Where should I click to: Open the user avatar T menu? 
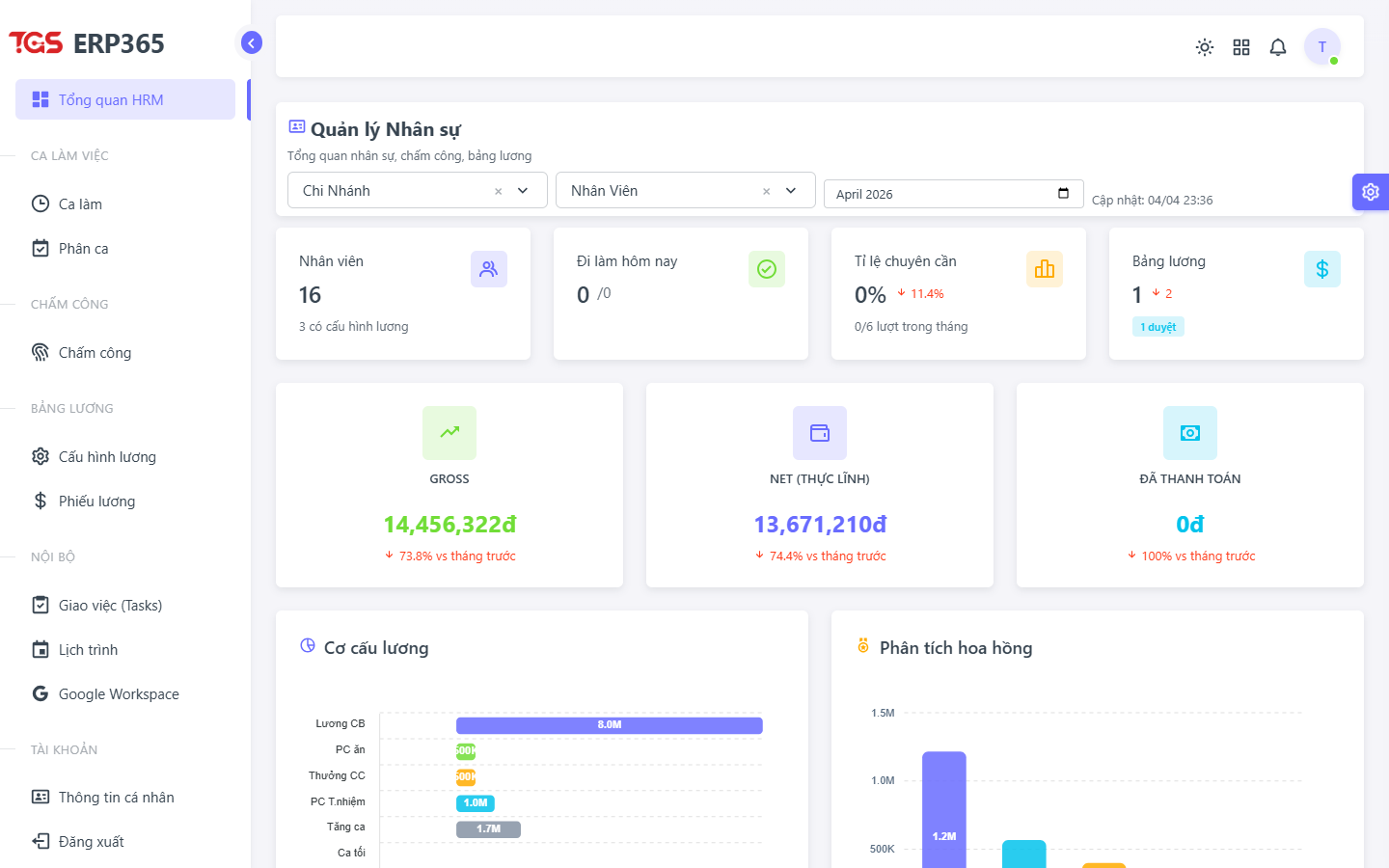tap(1322, 46)
